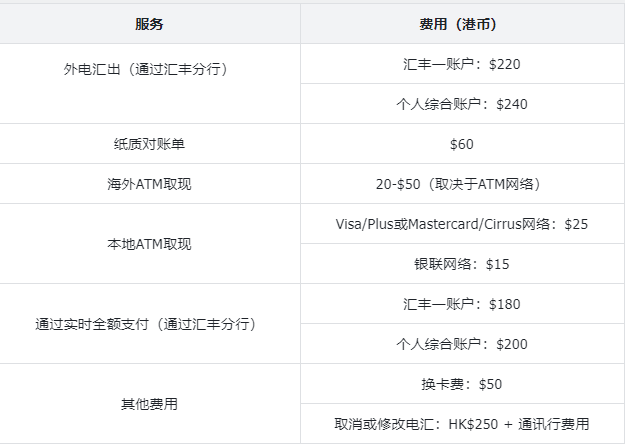
Task: Click the 汇丰一账户：$180 fee cell
Action: pos(462,304)
